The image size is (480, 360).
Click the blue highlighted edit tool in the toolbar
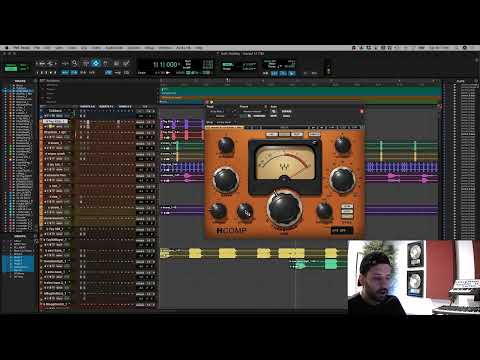[x=96, y=63]
